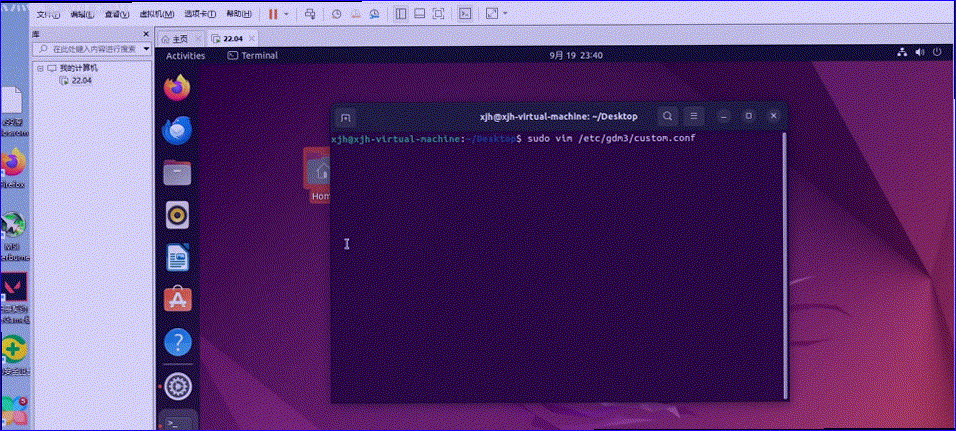Click the new tab button in terminal
Image resolution: width=956 pixels, height=431 pixels.
(345, 116)
